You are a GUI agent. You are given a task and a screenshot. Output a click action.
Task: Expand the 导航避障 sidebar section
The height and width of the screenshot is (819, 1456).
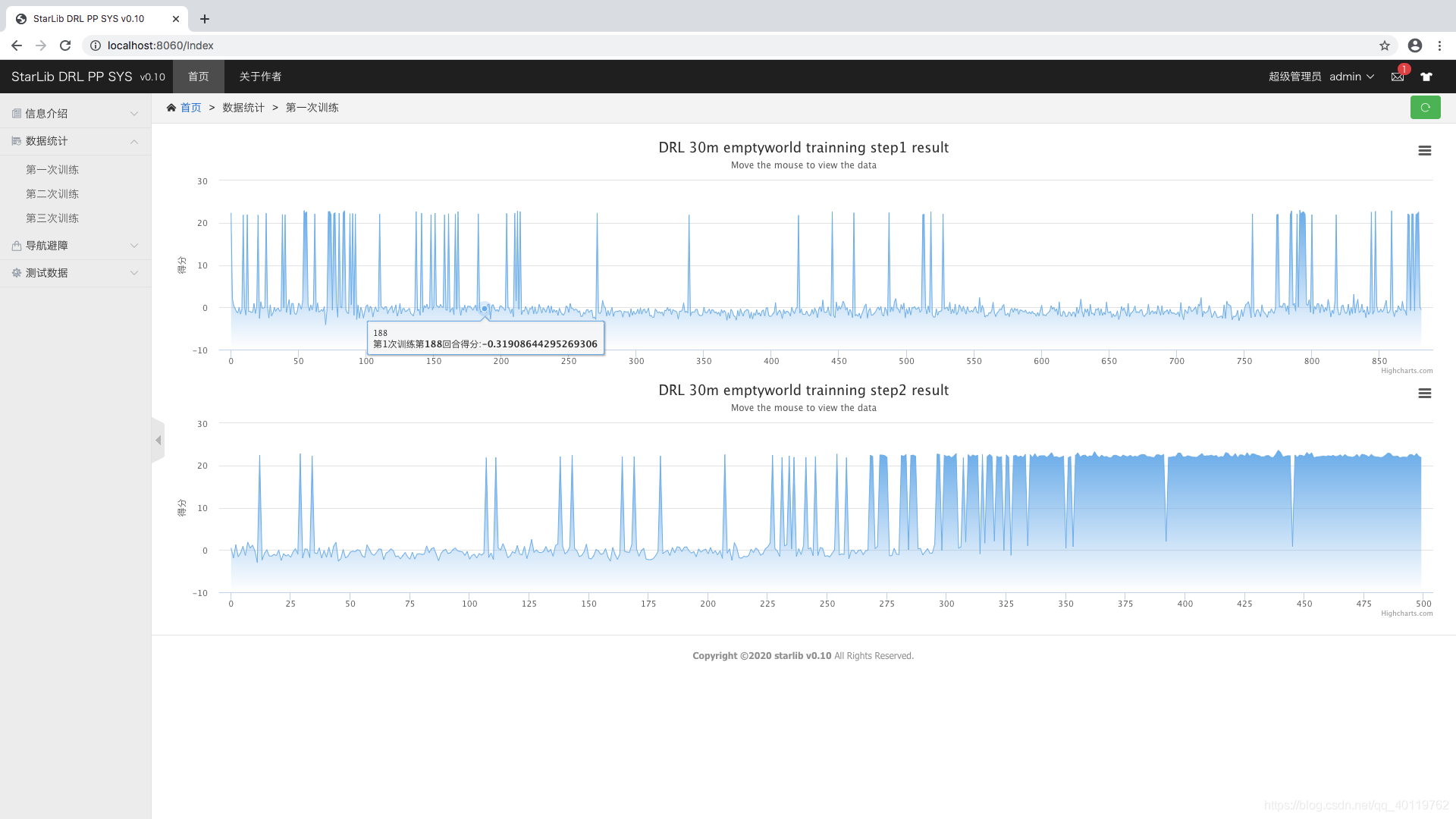tap(75, 246)
